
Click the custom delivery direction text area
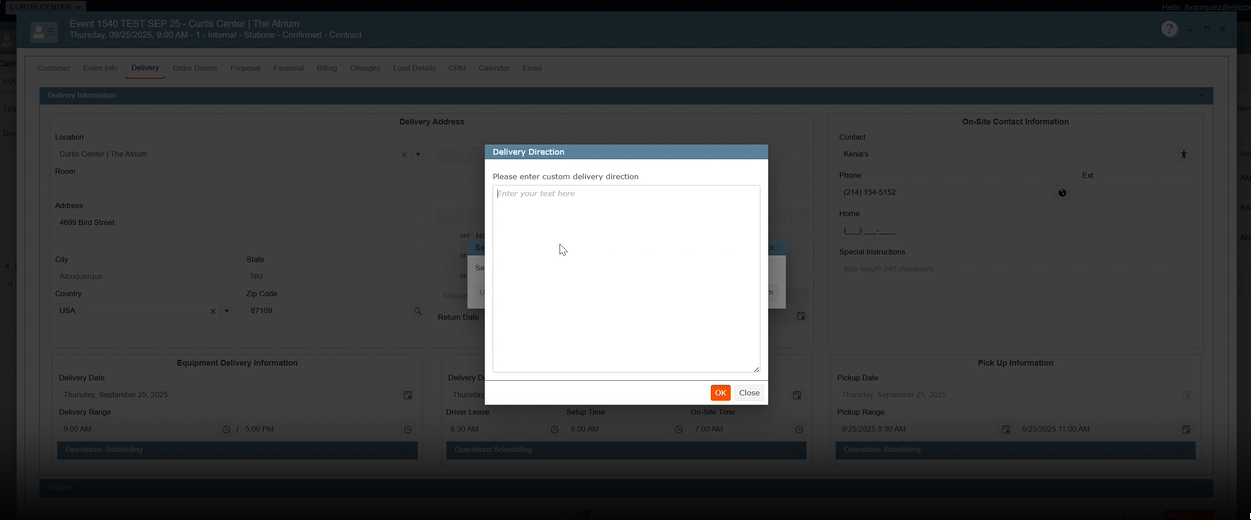[x=626, y=279]
